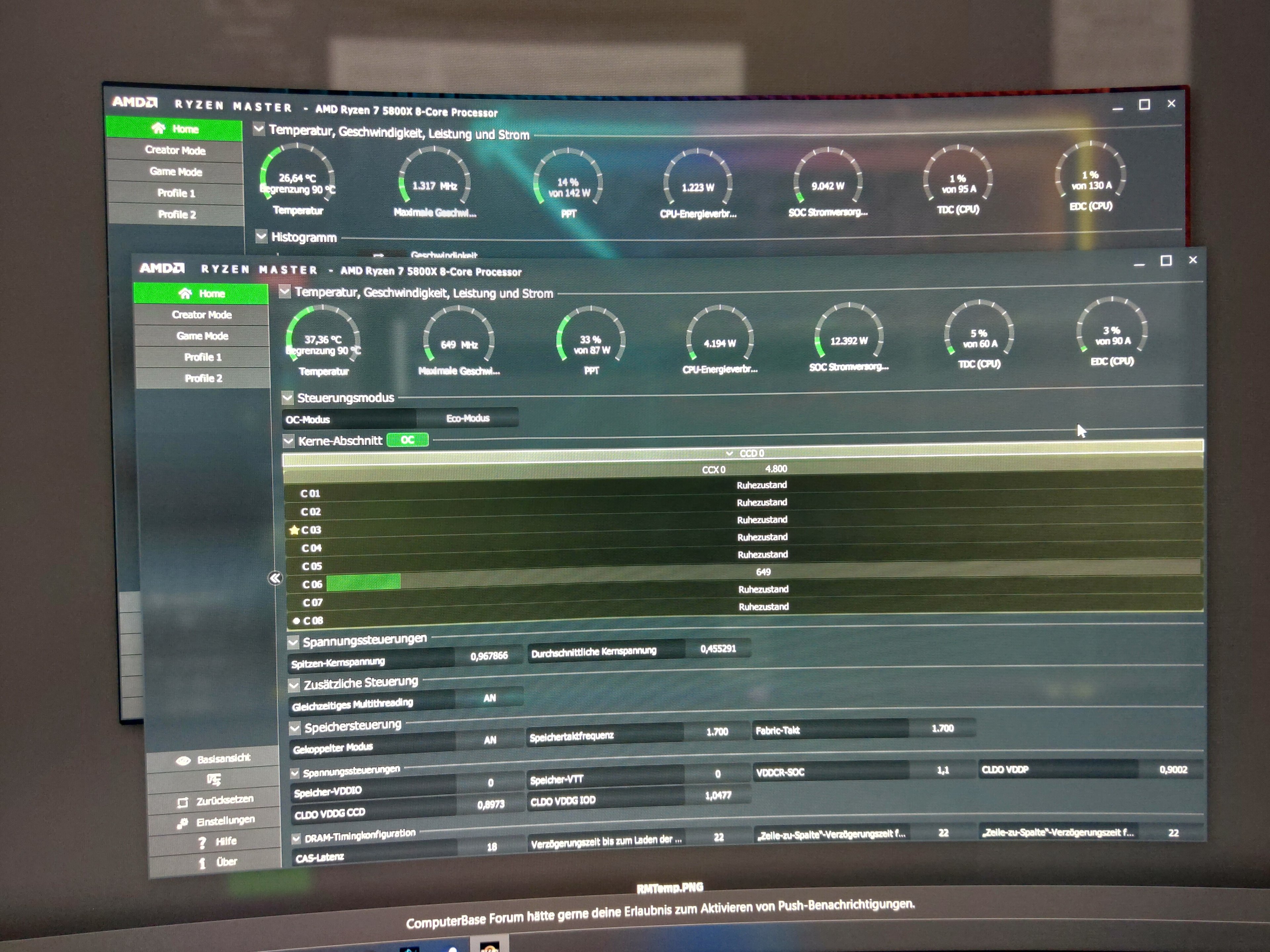Collapse the sidebar with the double-arrow icon

point(275,578)
